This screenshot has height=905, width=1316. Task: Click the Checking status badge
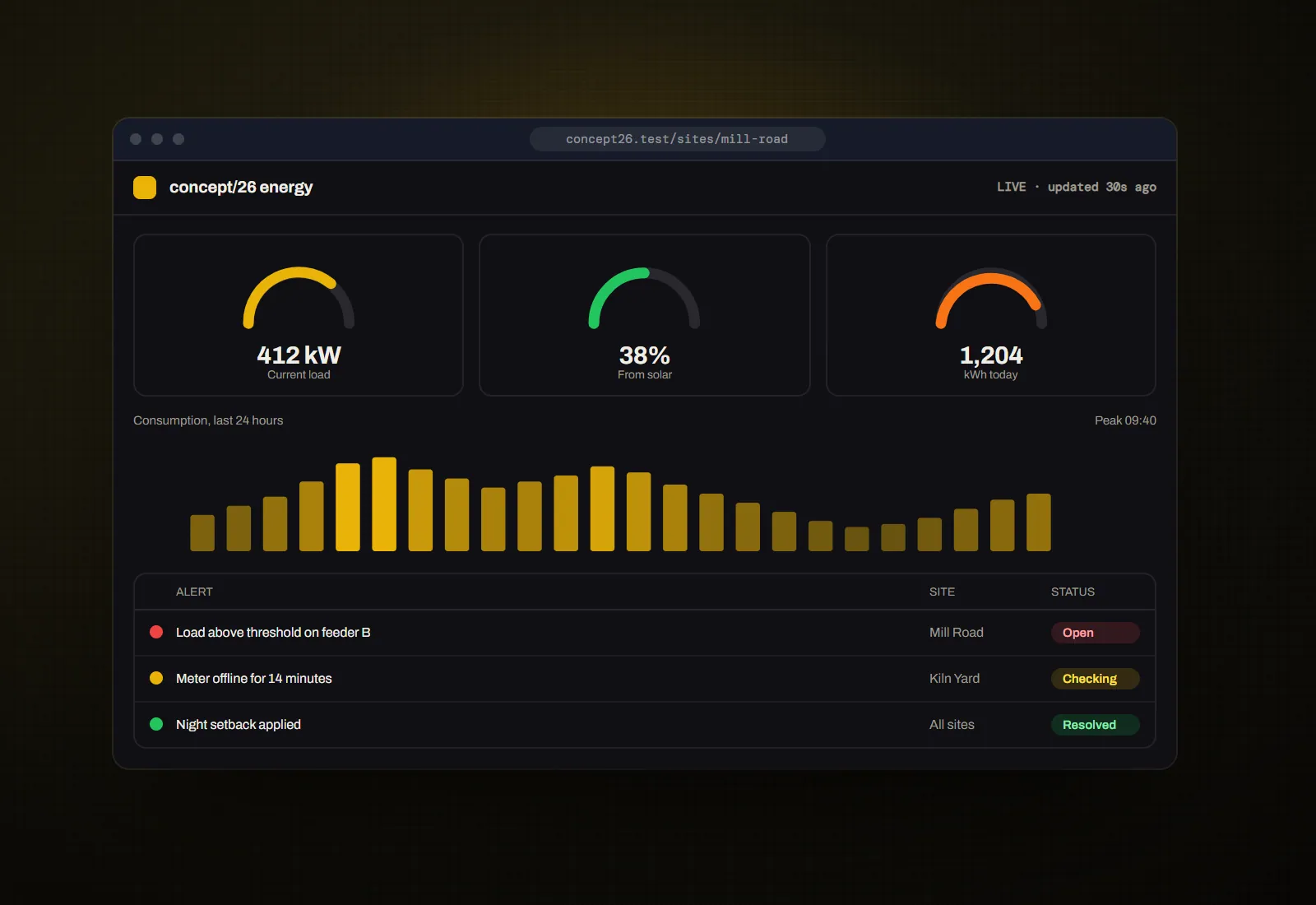(x=1095, y=679)
